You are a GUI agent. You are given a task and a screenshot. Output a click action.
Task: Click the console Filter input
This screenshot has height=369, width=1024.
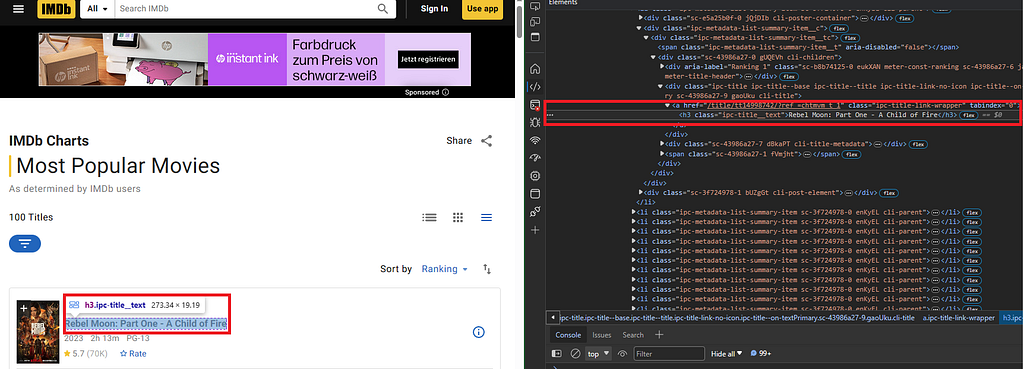pyautogui.click(x=670, y=353)
